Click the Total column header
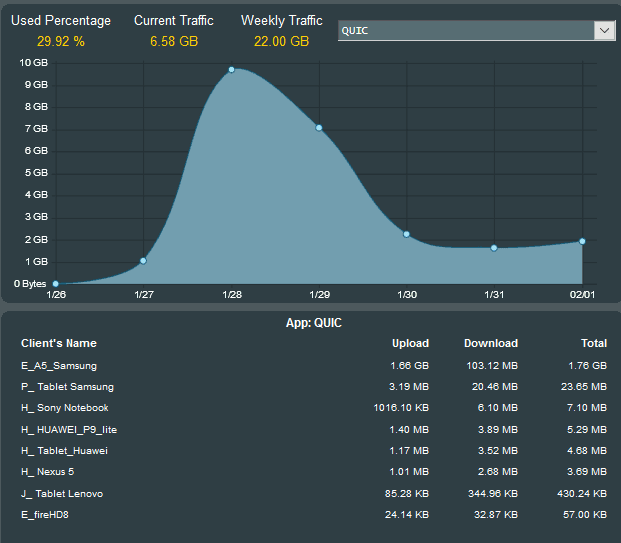Viewport: 621px width, 543px height. [x=594, y=343]
